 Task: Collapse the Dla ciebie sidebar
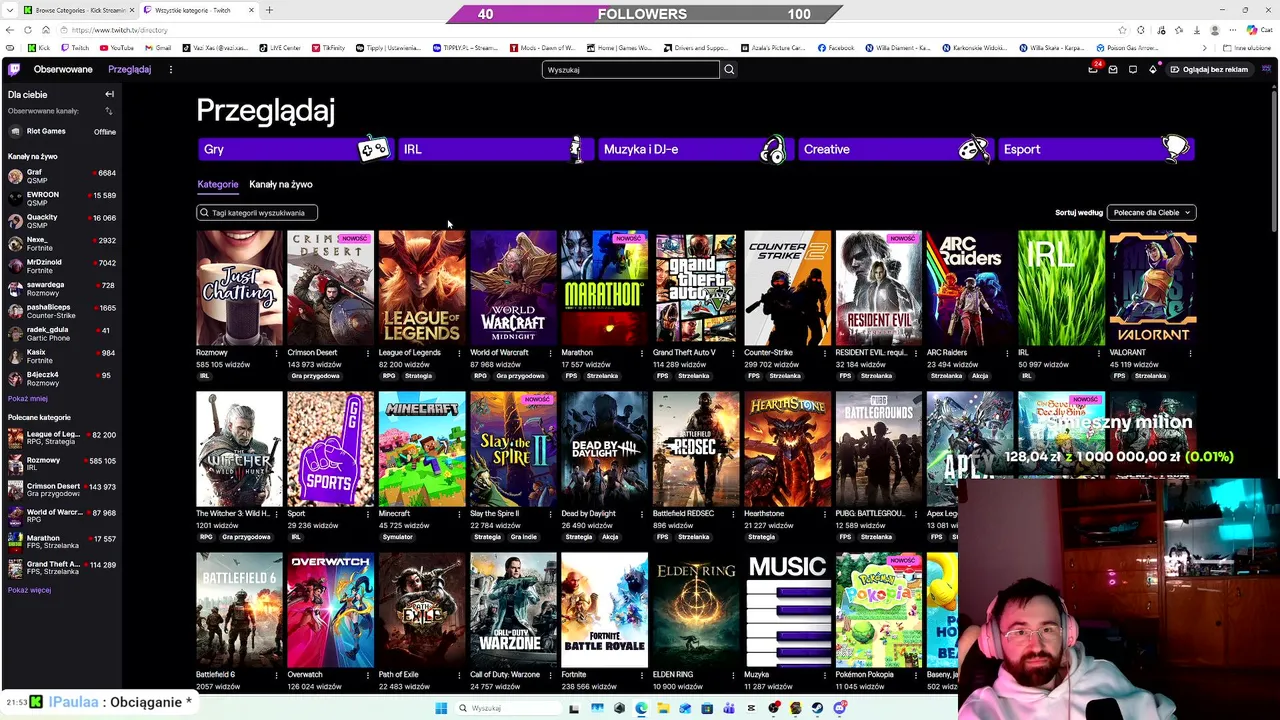click(109, 94)
